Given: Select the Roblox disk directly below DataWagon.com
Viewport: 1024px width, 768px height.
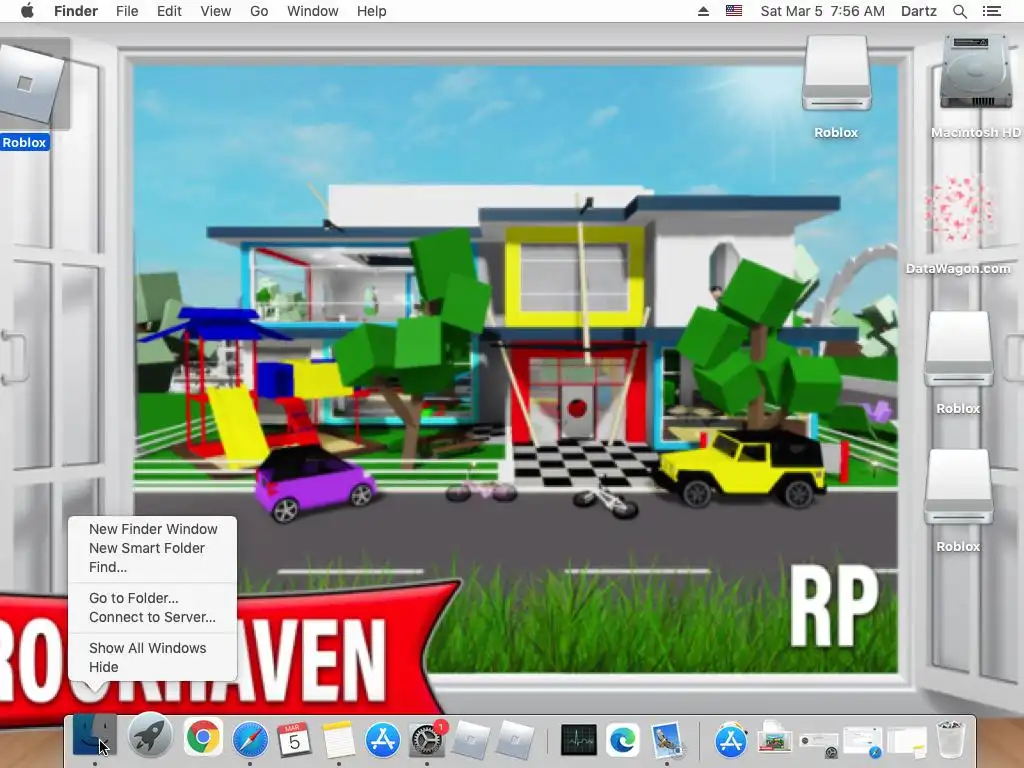Looking at the screenshot, I should coord(958,349).
